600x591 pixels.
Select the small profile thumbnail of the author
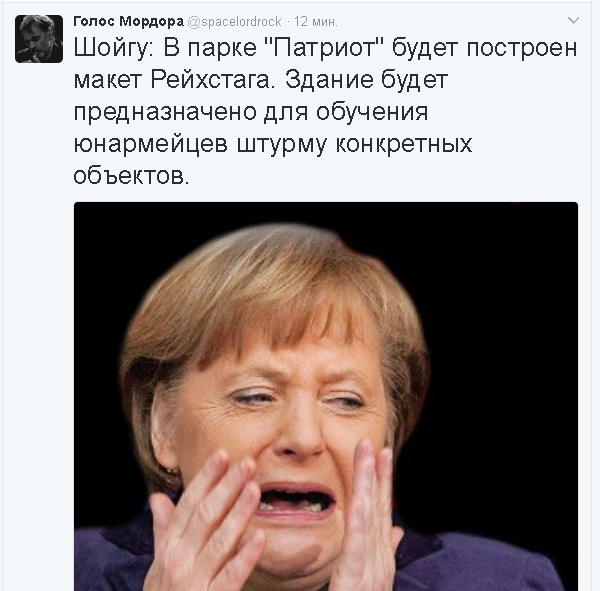(x=39, y=39)
